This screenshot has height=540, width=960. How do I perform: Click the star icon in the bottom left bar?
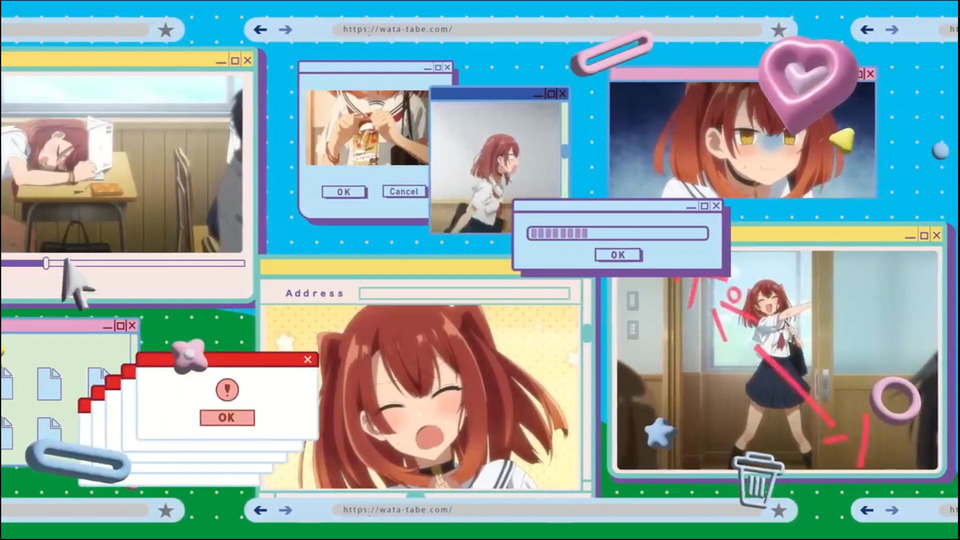point(165,510)
